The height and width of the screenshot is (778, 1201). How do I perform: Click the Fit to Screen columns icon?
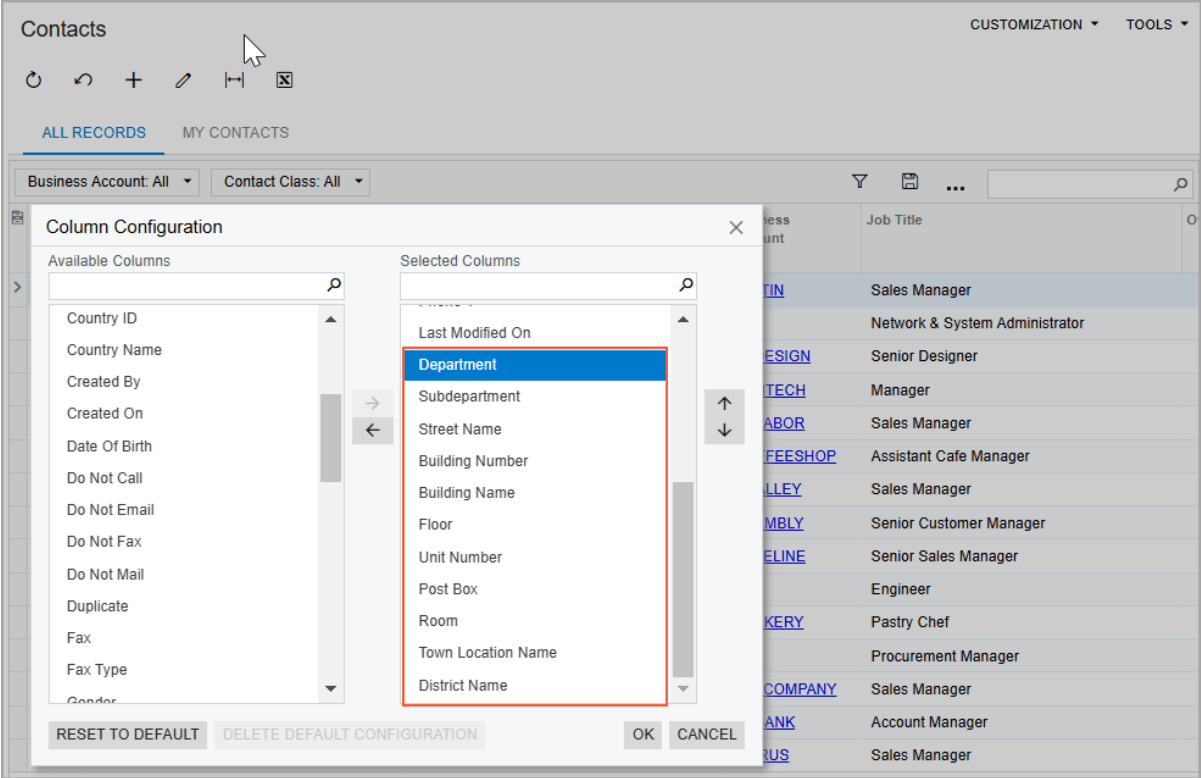click(x=234, y=81)
